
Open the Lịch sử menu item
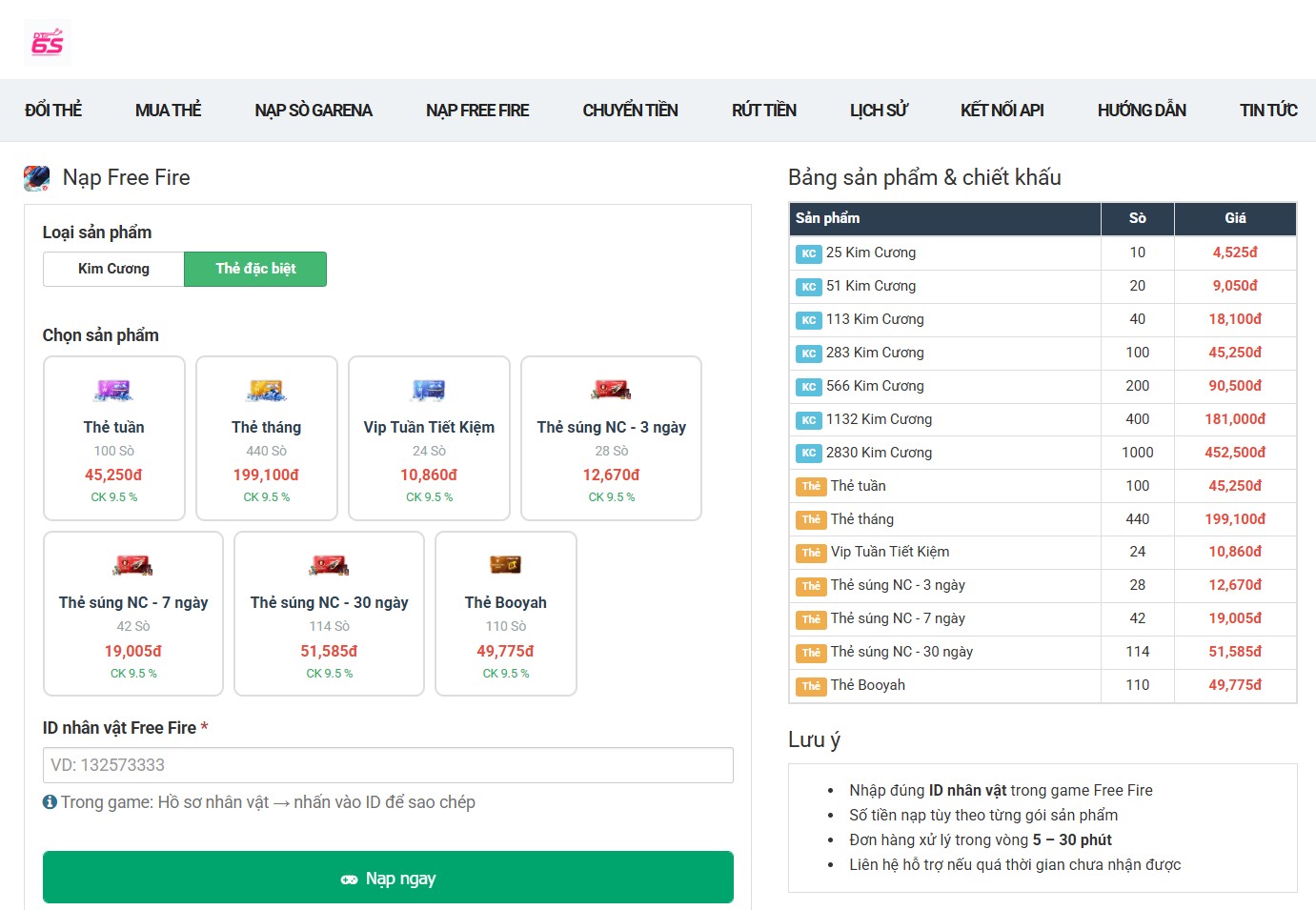click(x=878, y=111)
